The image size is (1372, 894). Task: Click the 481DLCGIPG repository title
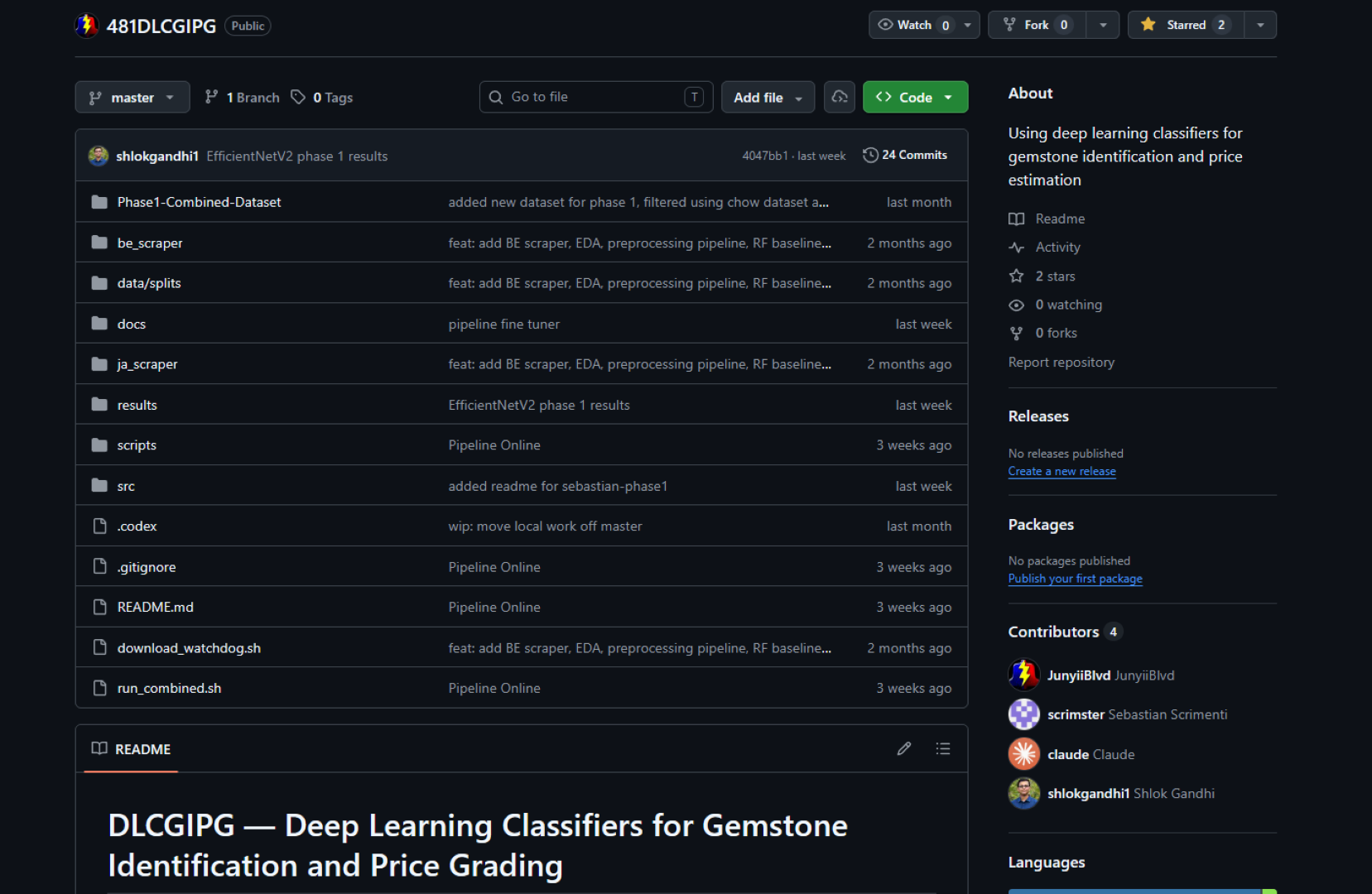click(161, 26)
